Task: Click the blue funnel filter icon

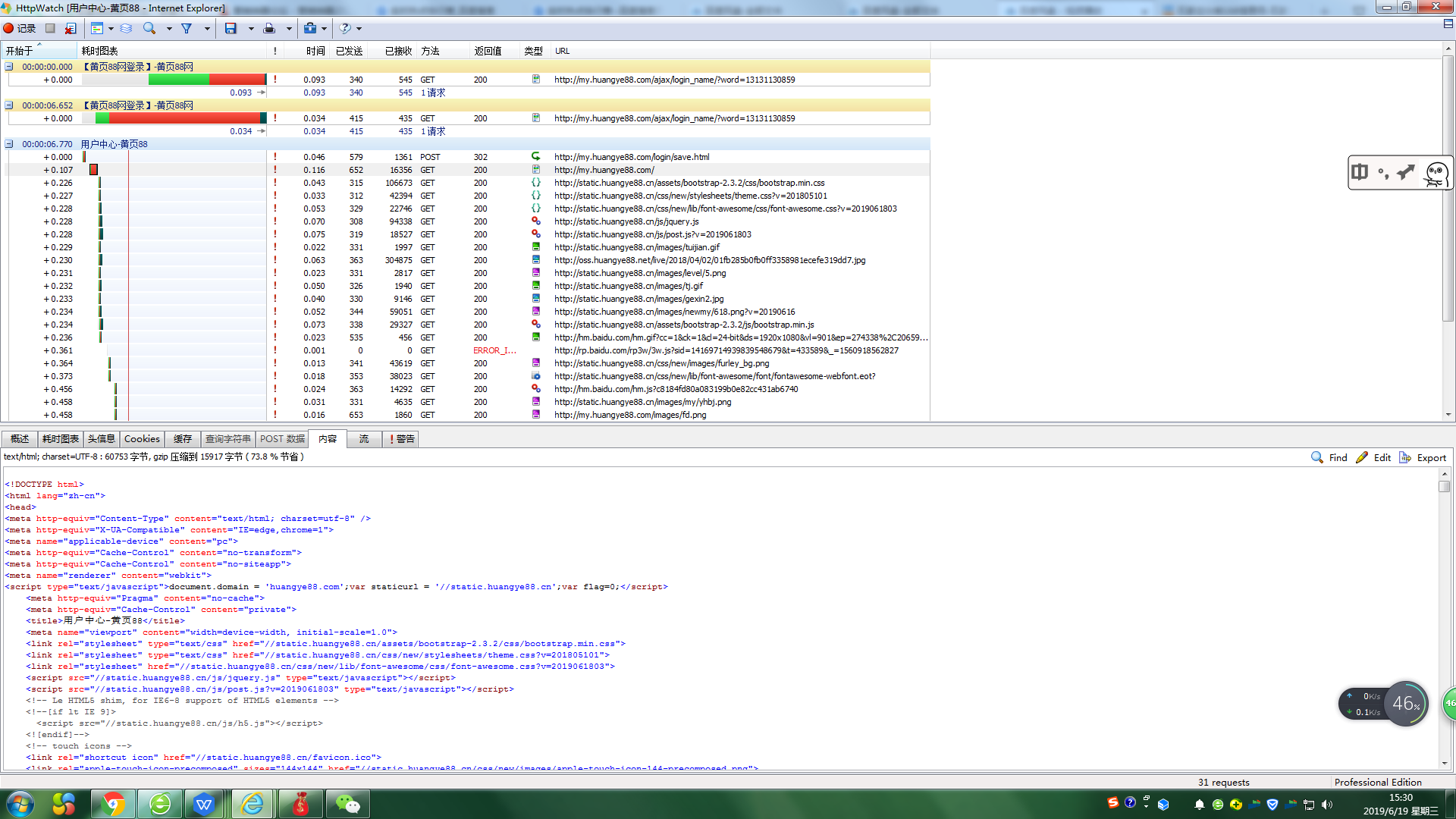Action: 187,28
